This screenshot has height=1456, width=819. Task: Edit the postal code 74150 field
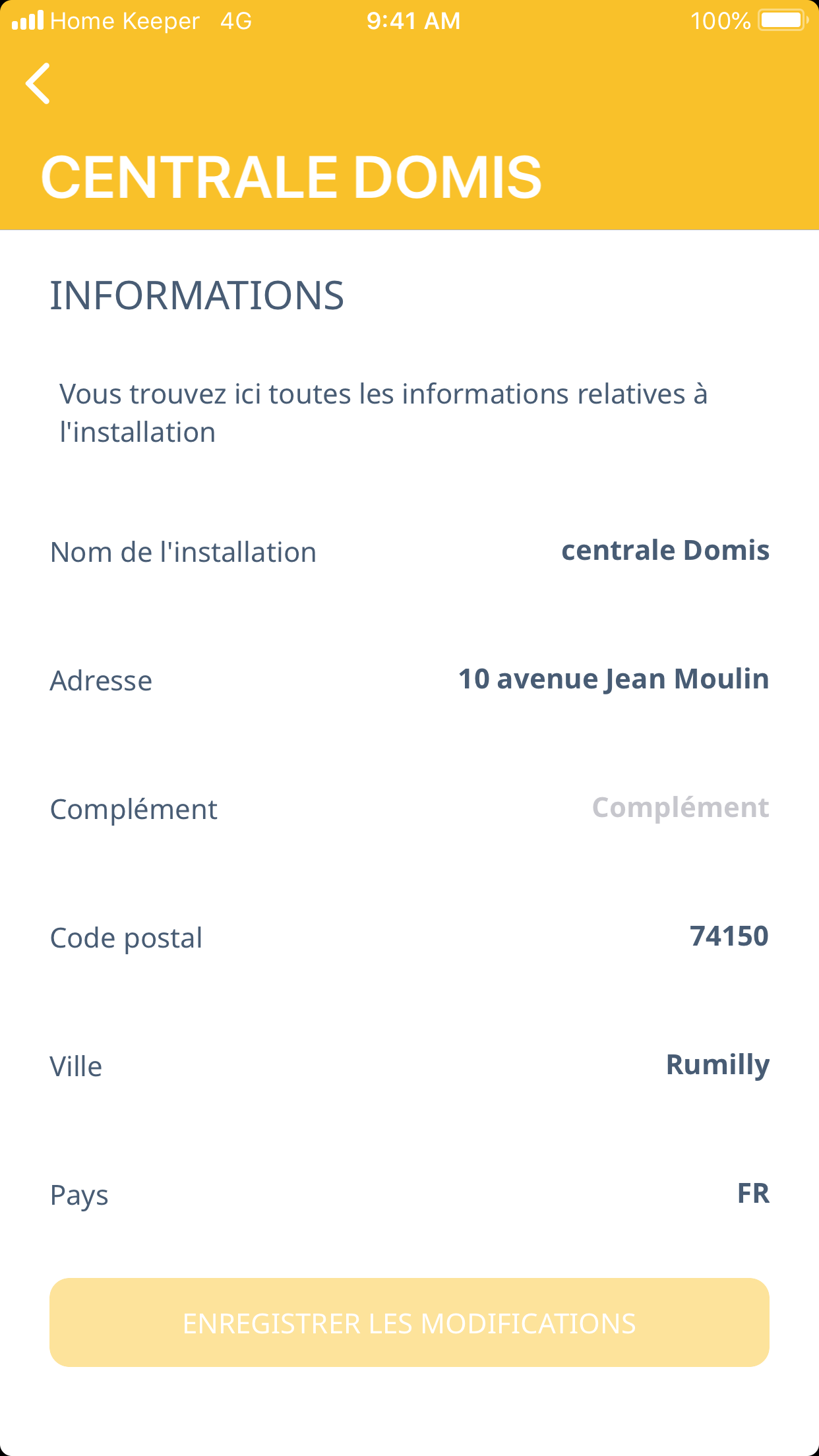click(x=729, y=936)
